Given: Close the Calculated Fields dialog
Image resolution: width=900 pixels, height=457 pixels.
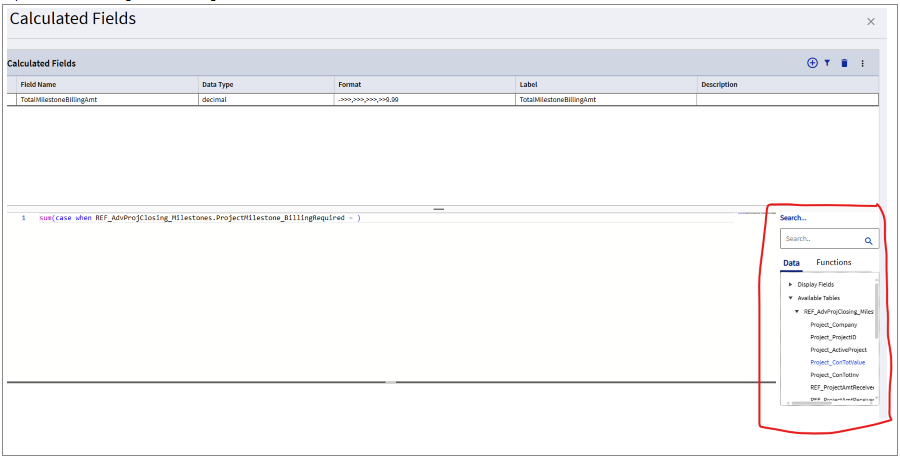Looking at the screenshot, I should coord(871,22).
